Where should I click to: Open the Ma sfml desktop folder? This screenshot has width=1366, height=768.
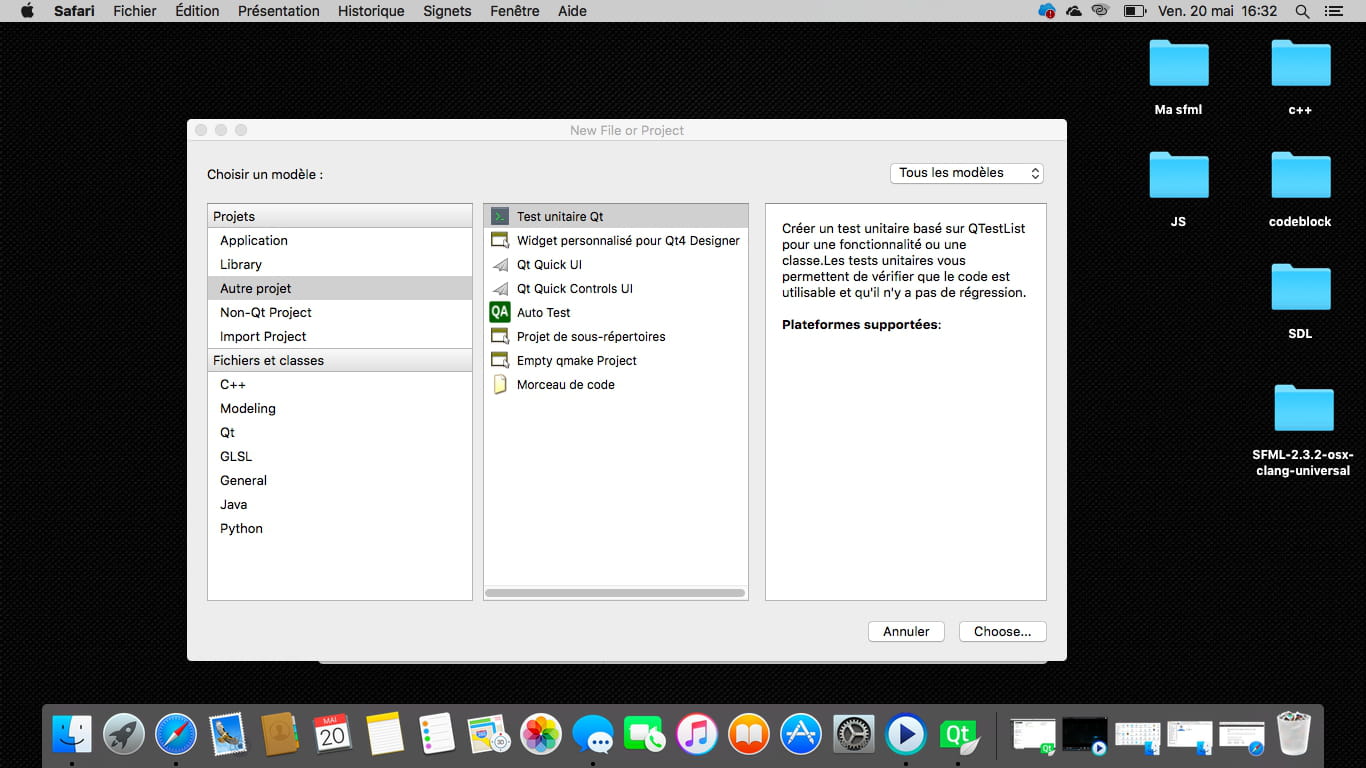point(1179,78)
